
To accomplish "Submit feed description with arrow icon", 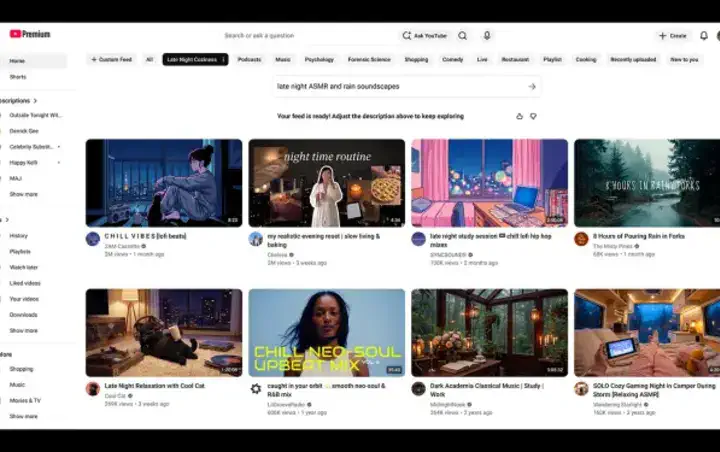I will pyautogui.click(x=532, y=86).
